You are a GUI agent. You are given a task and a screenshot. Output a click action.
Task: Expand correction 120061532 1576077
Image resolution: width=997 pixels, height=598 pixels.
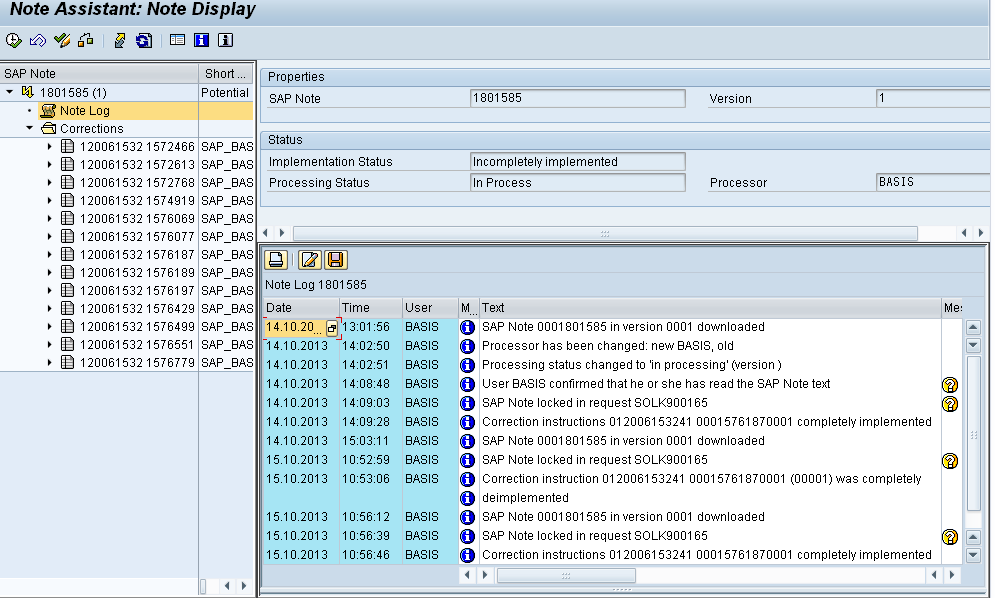point(50,236)
